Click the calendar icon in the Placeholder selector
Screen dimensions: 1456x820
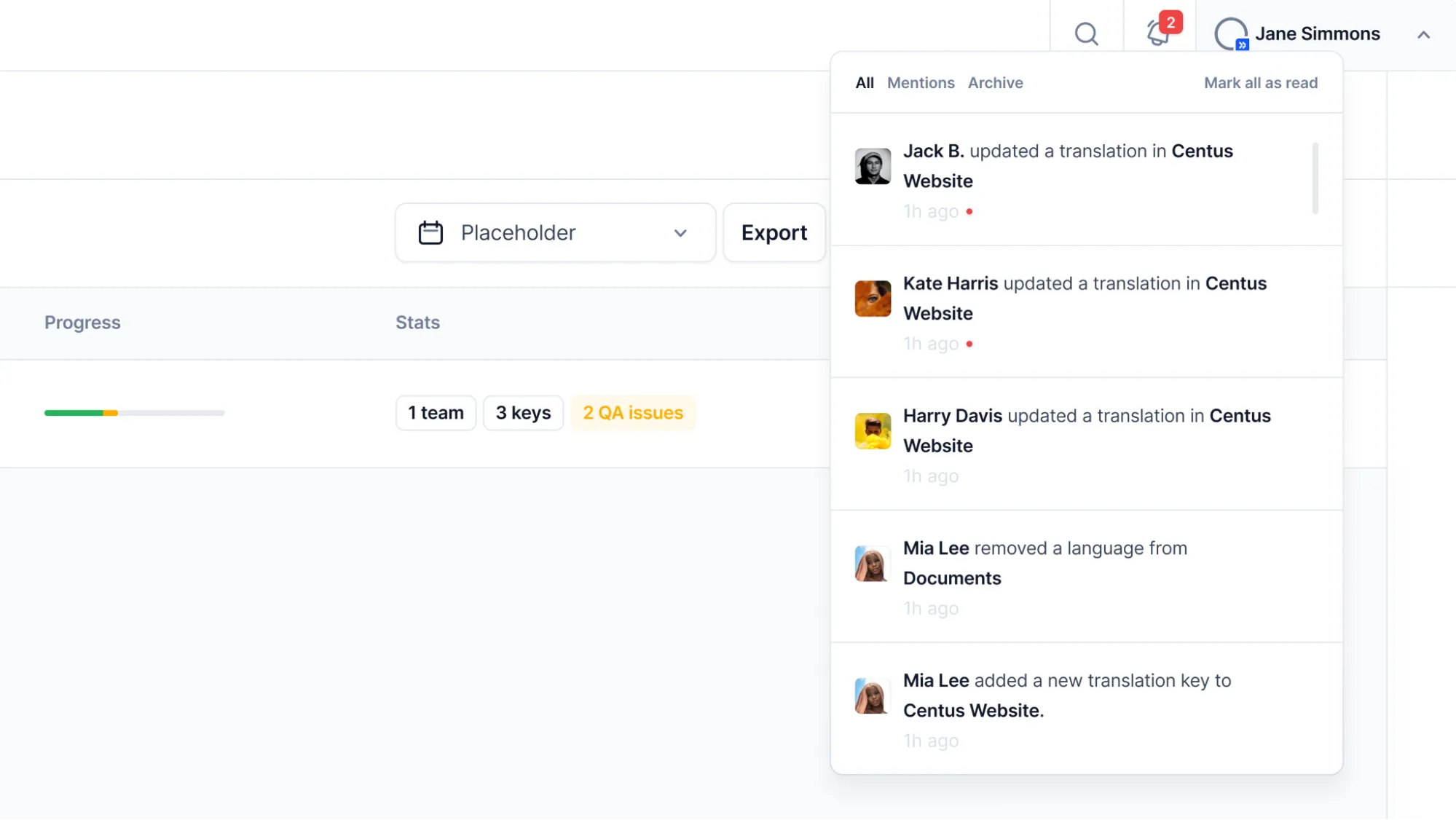coord(430,232)
